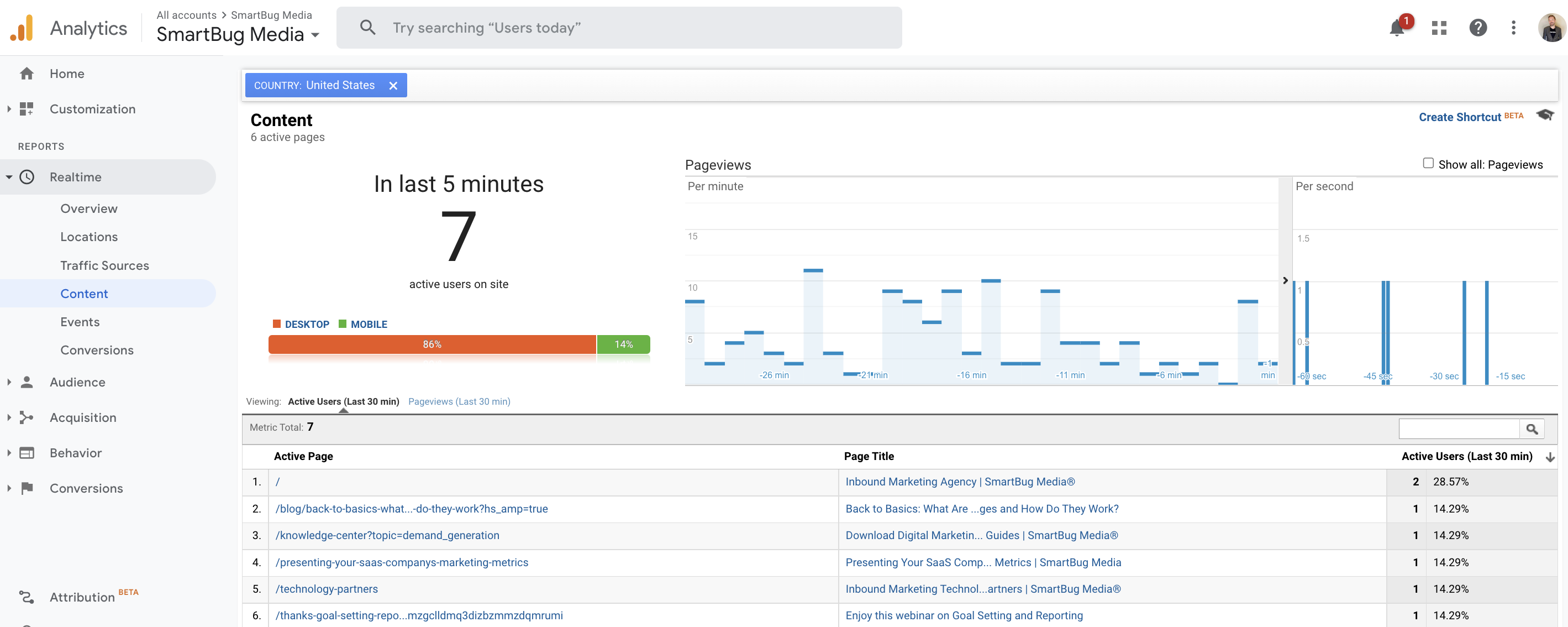Image resolution: width=1568 pixels, height=627 pixels.
Task: Click the table search magnifier button
Action: pyautogui.click(x=1532, y=429)
